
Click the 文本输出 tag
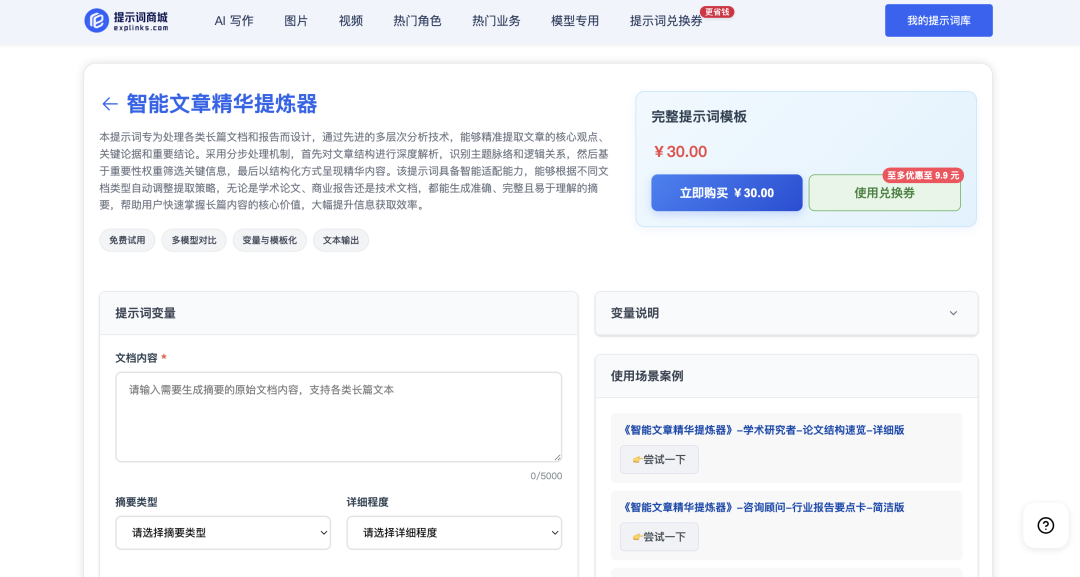pyautogui.click(x=341, y=240)
